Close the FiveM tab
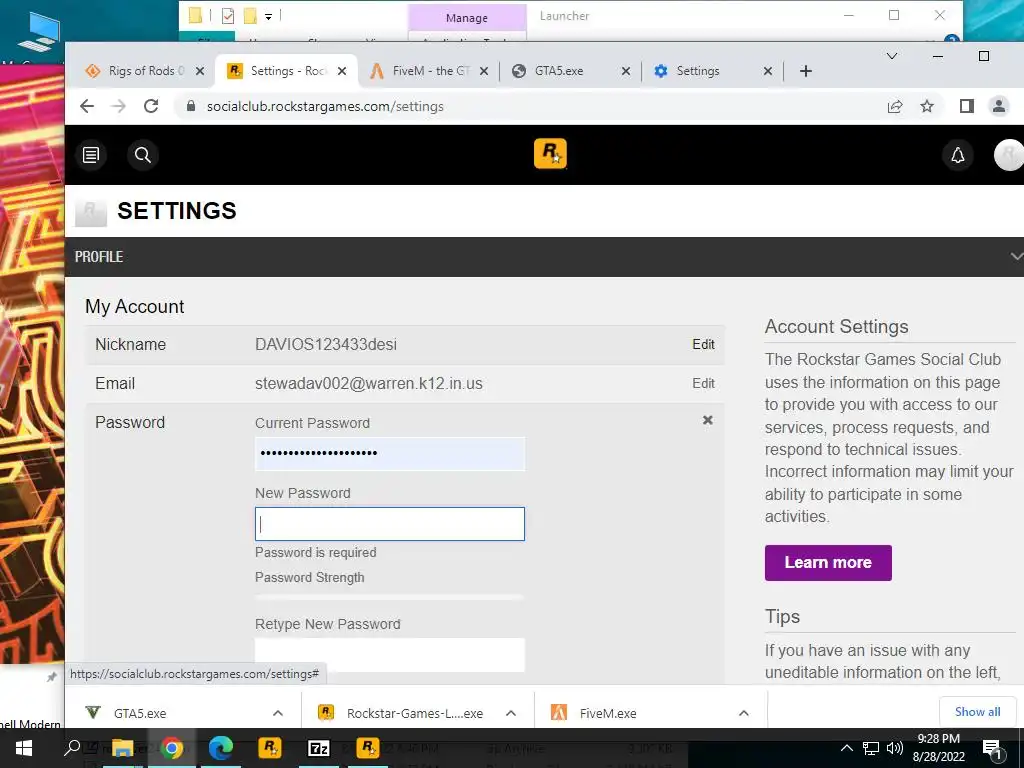 click(x=484, y=71)
